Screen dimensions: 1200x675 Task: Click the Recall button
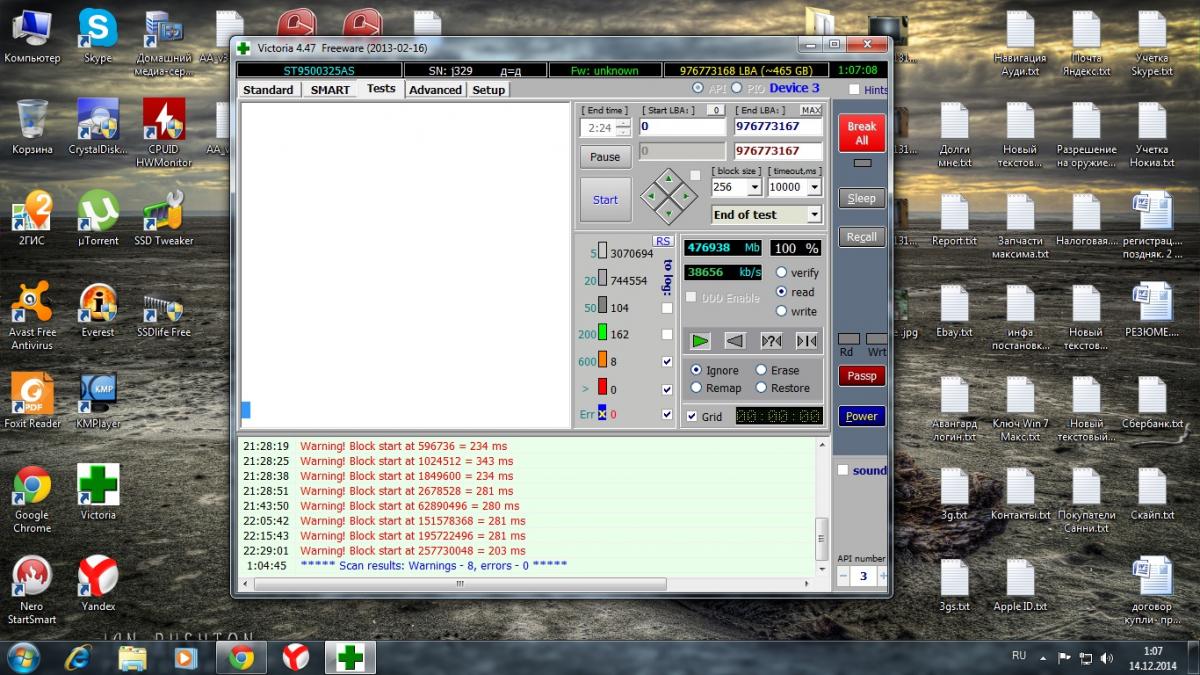pyautogui.click(x=861, y=237)
